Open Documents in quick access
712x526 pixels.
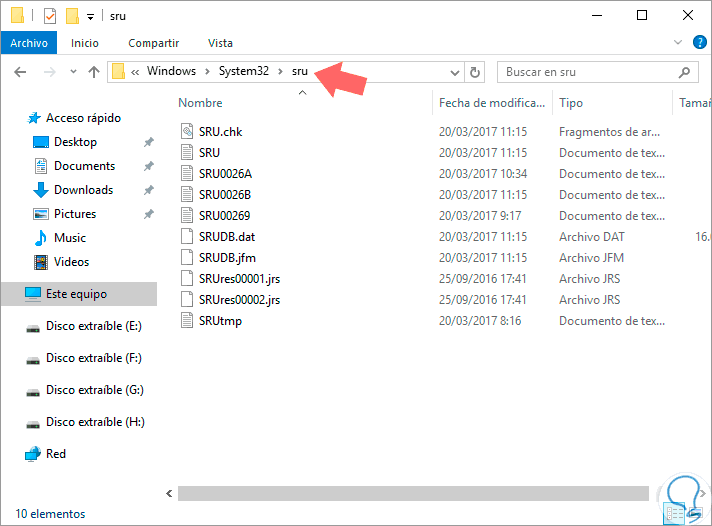(x=84, y=166)
